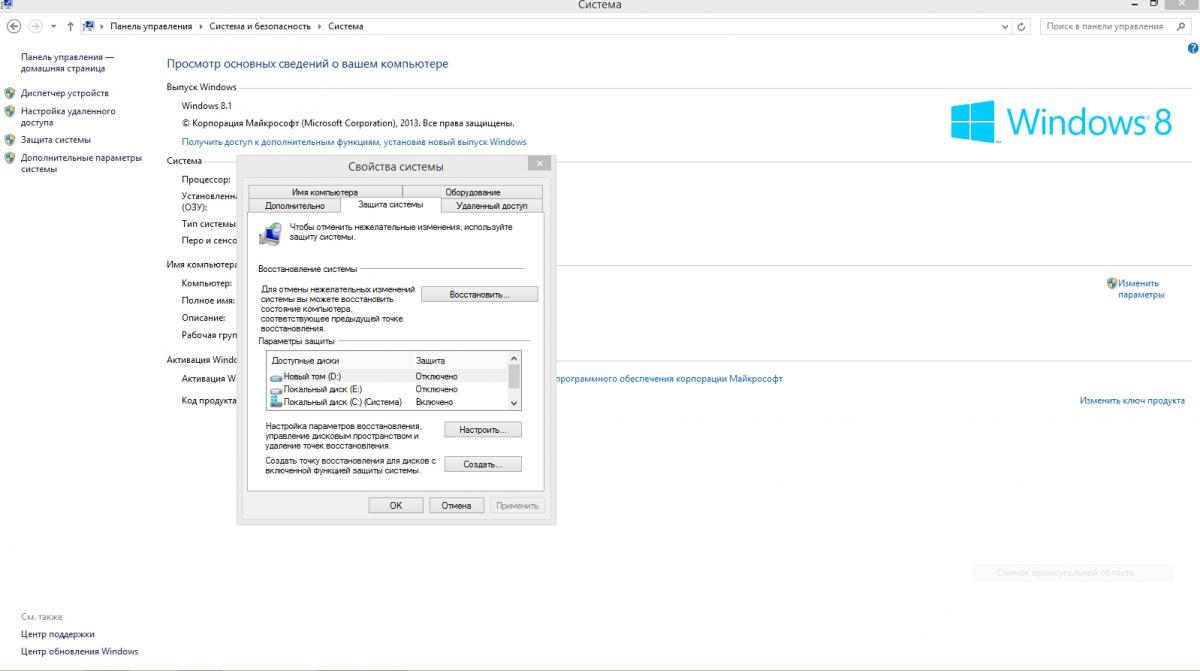Viewport: 1200px width, 671px height.
Task: Open Центр обновления Windows link
Action: pos(80,651)
